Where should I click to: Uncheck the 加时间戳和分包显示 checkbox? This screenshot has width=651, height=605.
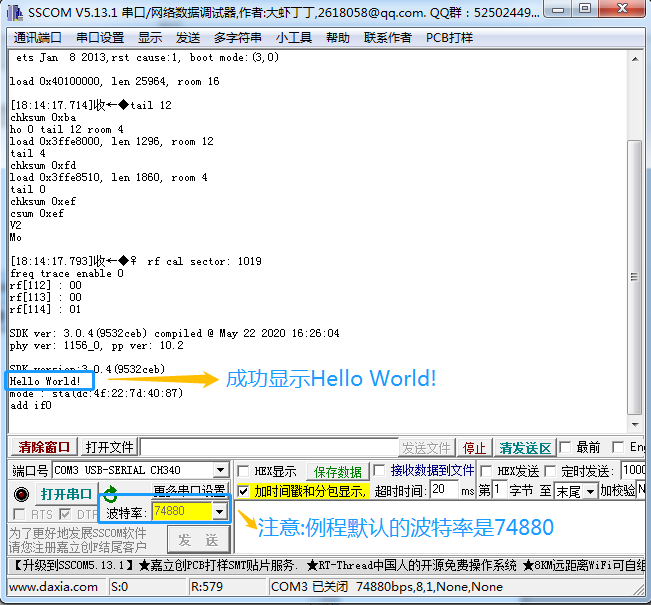click(x=243, y=491)
